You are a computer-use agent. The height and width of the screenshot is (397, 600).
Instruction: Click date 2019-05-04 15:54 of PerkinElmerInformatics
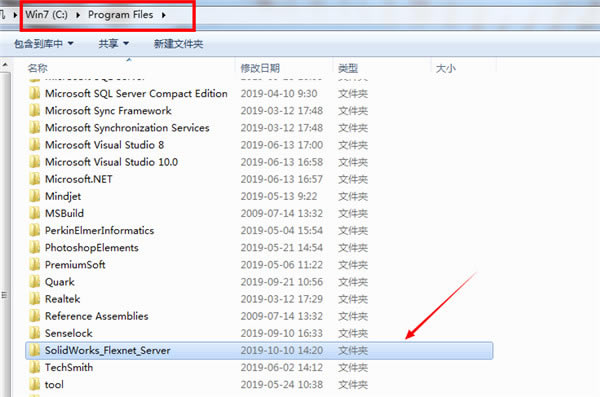pos(282,230)
